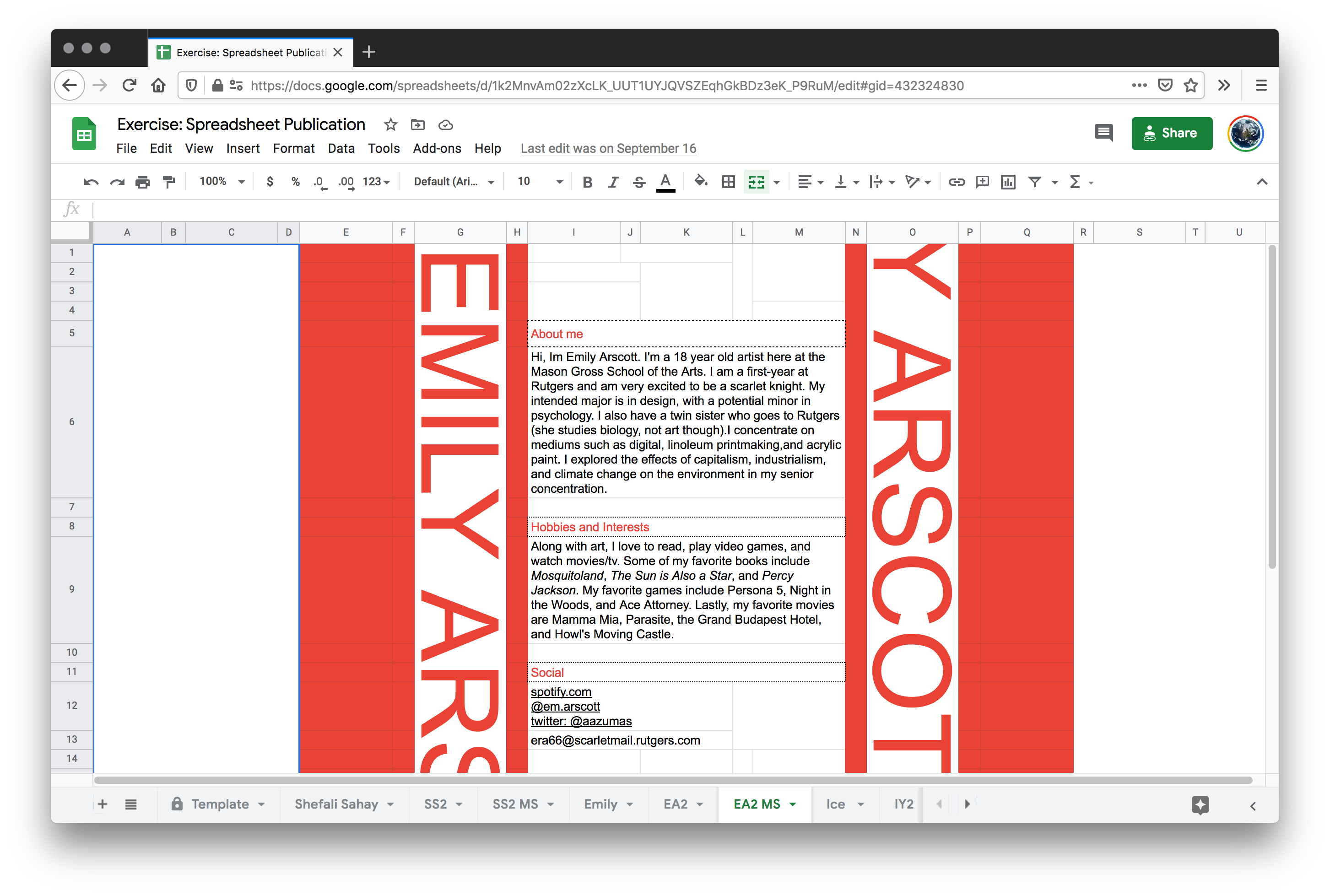Screen dimensions: 1330x896
Task: Click the Explore icon at bottom
Action: [1200, 805]
